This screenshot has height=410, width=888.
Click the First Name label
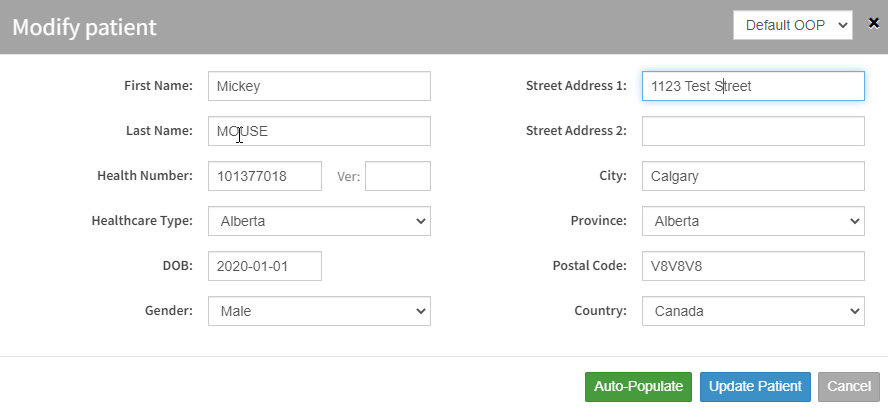(x=159, y=86)
